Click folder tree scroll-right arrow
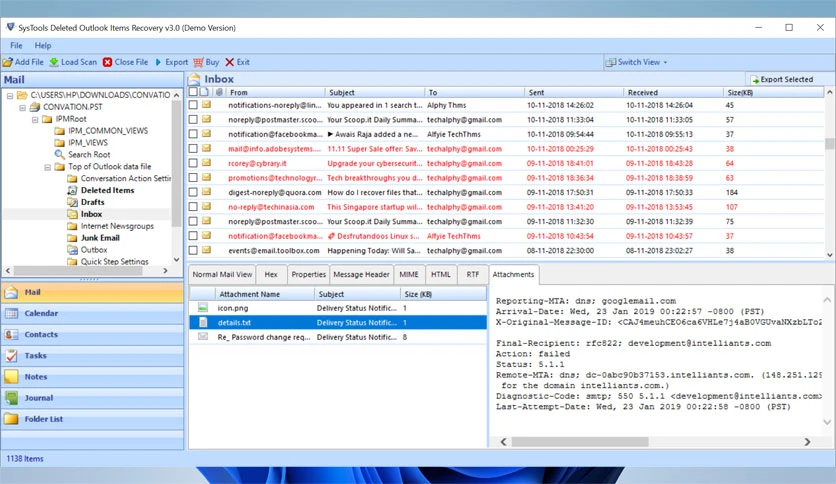This screenshot has width=836, height=484. point(165,271)
